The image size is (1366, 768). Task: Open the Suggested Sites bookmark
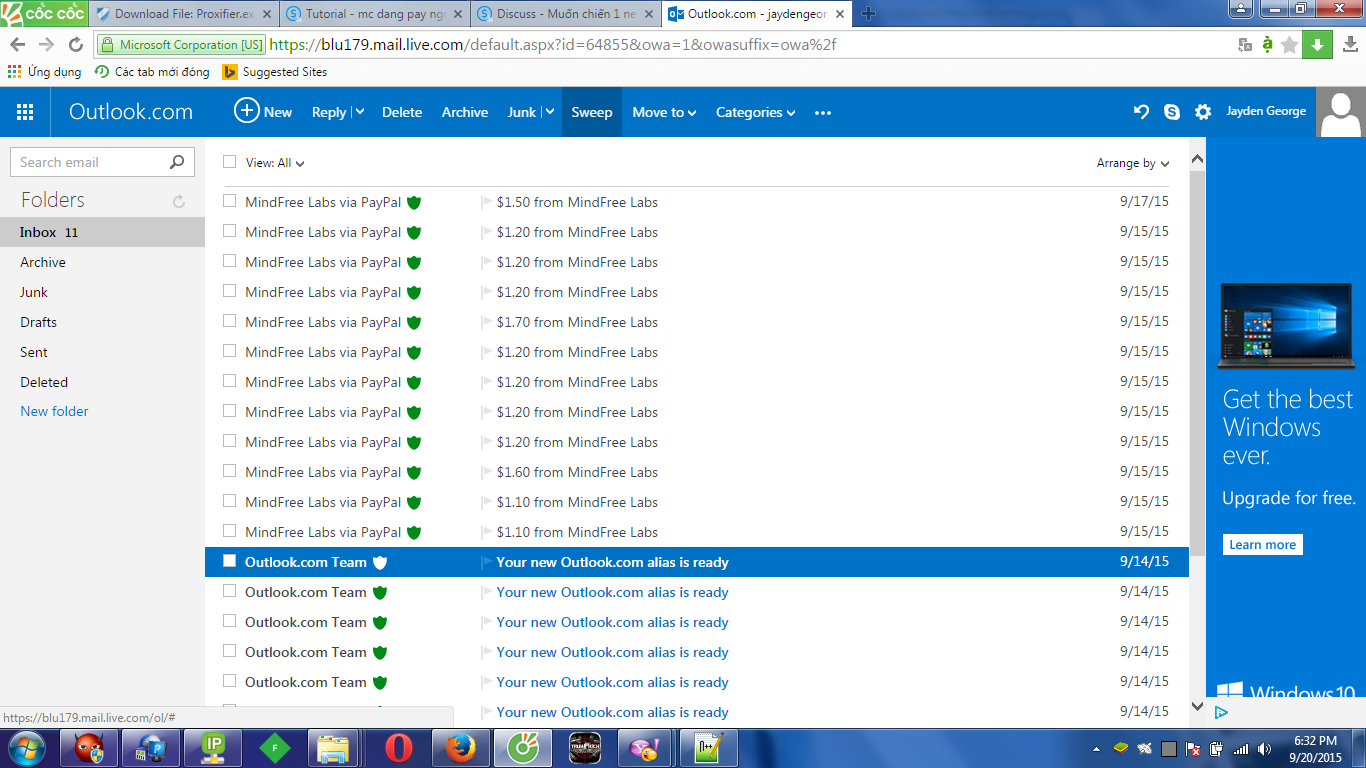[274, 72]
